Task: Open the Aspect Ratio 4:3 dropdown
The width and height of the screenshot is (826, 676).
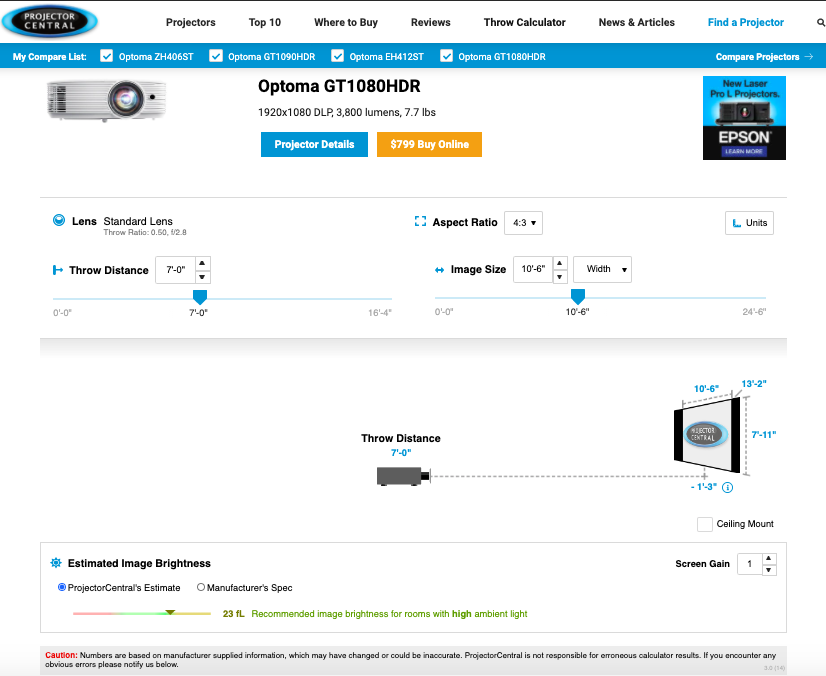Action: (524, 223)
